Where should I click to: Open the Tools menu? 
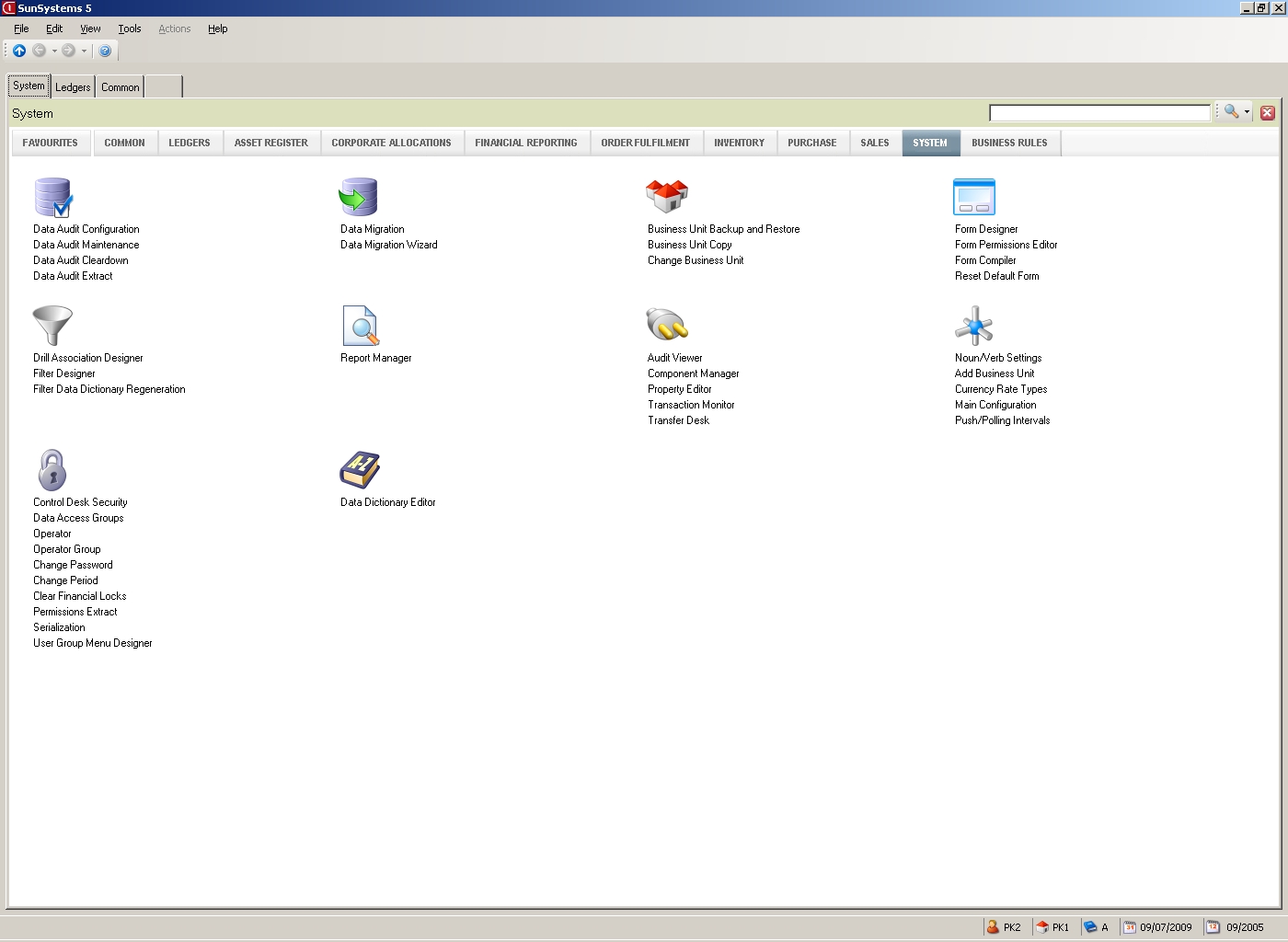[130, 29]
